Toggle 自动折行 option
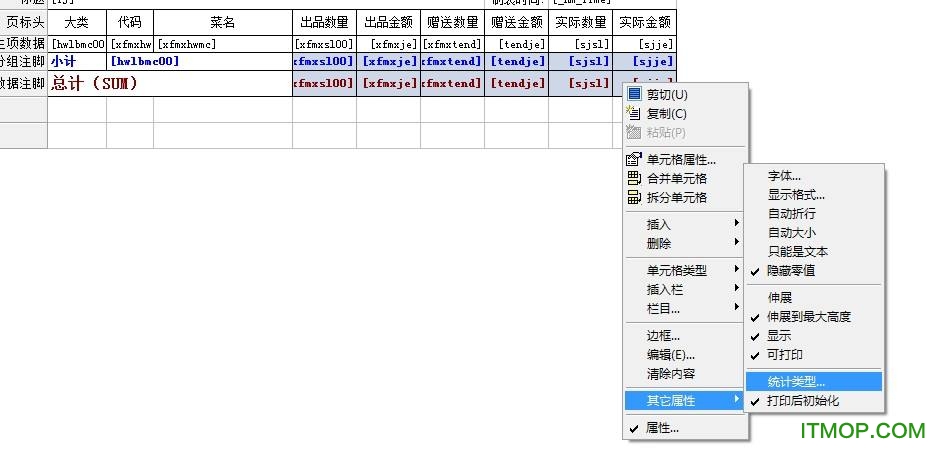931x456 pixels. pos(814,214)
